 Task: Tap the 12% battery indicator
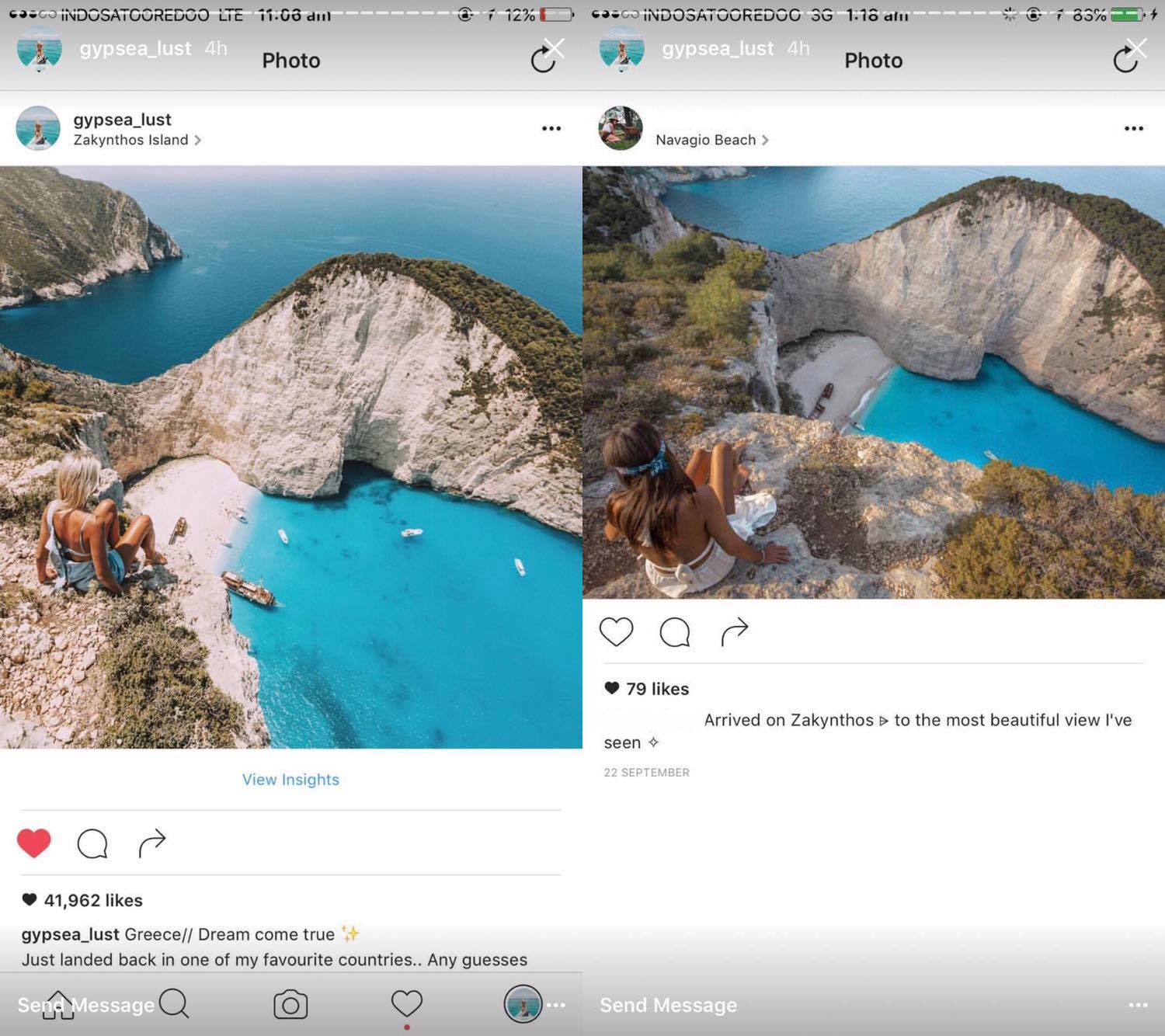click(539, 14)
